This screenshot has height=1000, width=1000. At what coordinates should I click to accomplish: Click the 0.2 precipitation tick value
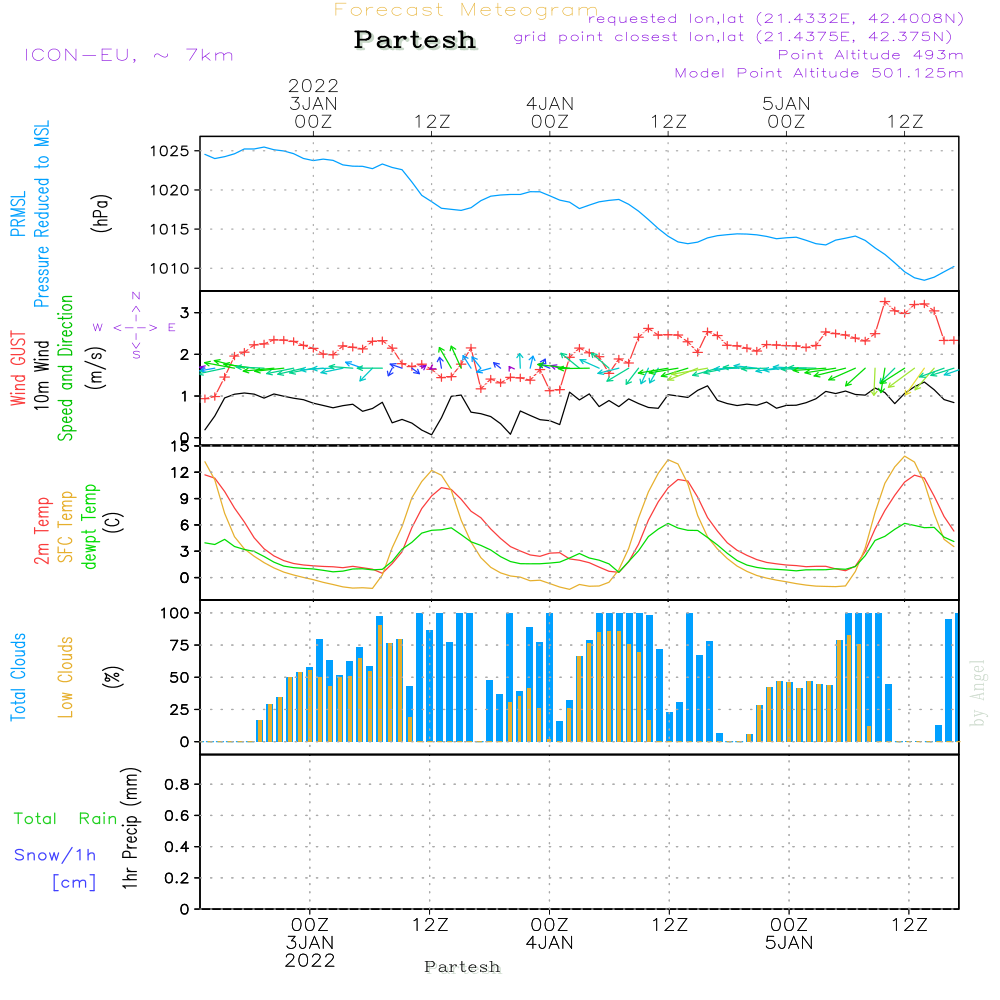[x=177, y=878]
